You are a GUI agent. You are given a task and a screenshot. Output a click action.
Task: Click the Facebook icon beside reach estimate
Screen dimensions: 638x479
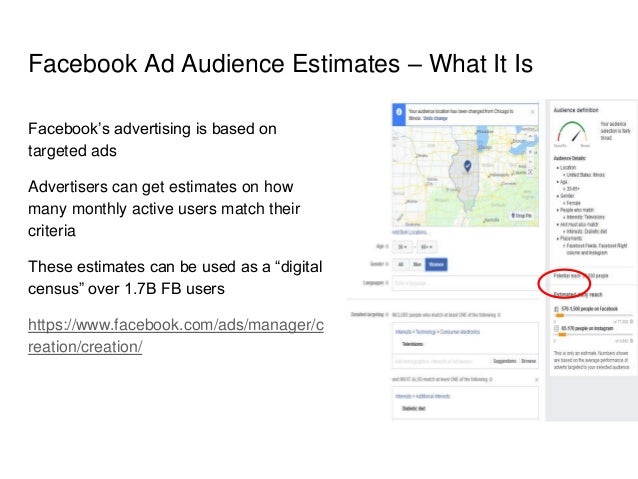tap(557, 309)
